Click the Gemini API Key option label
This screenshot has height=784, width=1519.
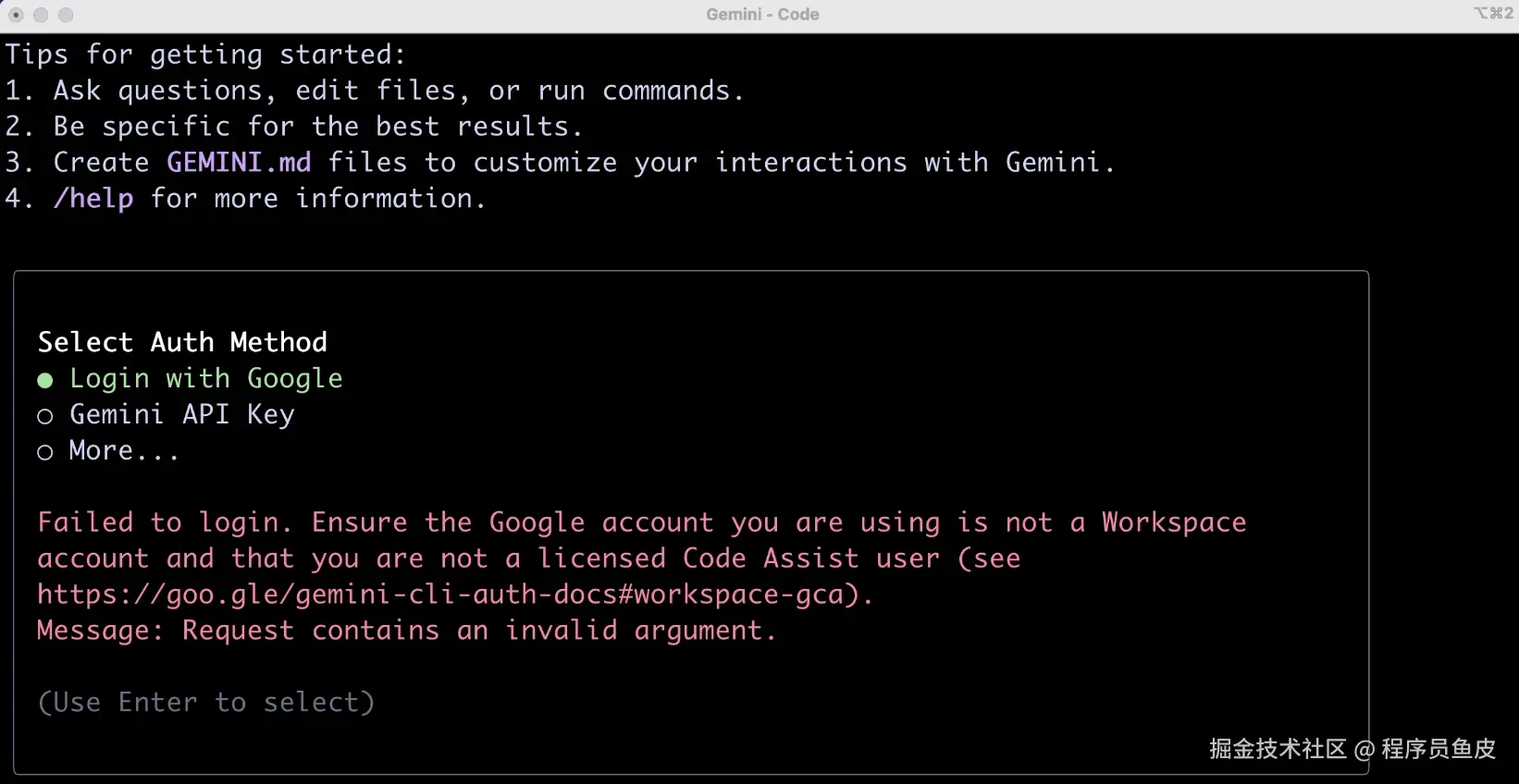(181, 414)
